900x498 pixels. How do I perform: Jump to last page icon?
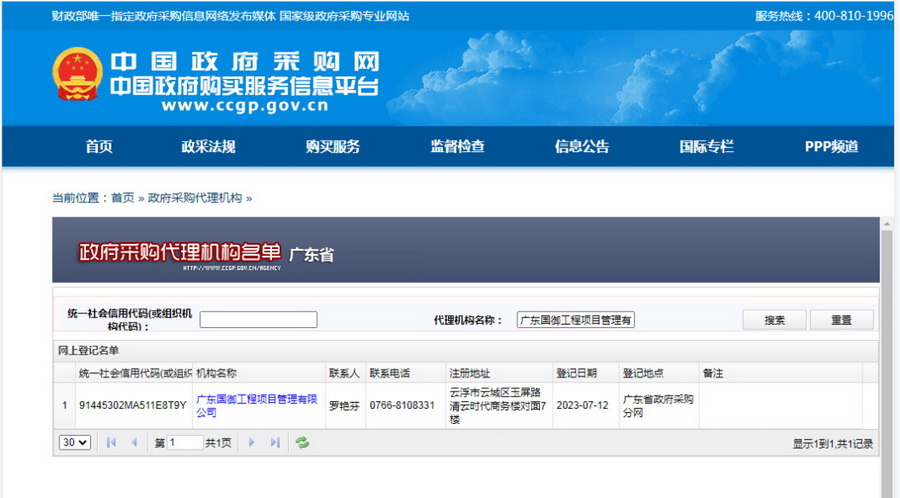tap(275, 442)
